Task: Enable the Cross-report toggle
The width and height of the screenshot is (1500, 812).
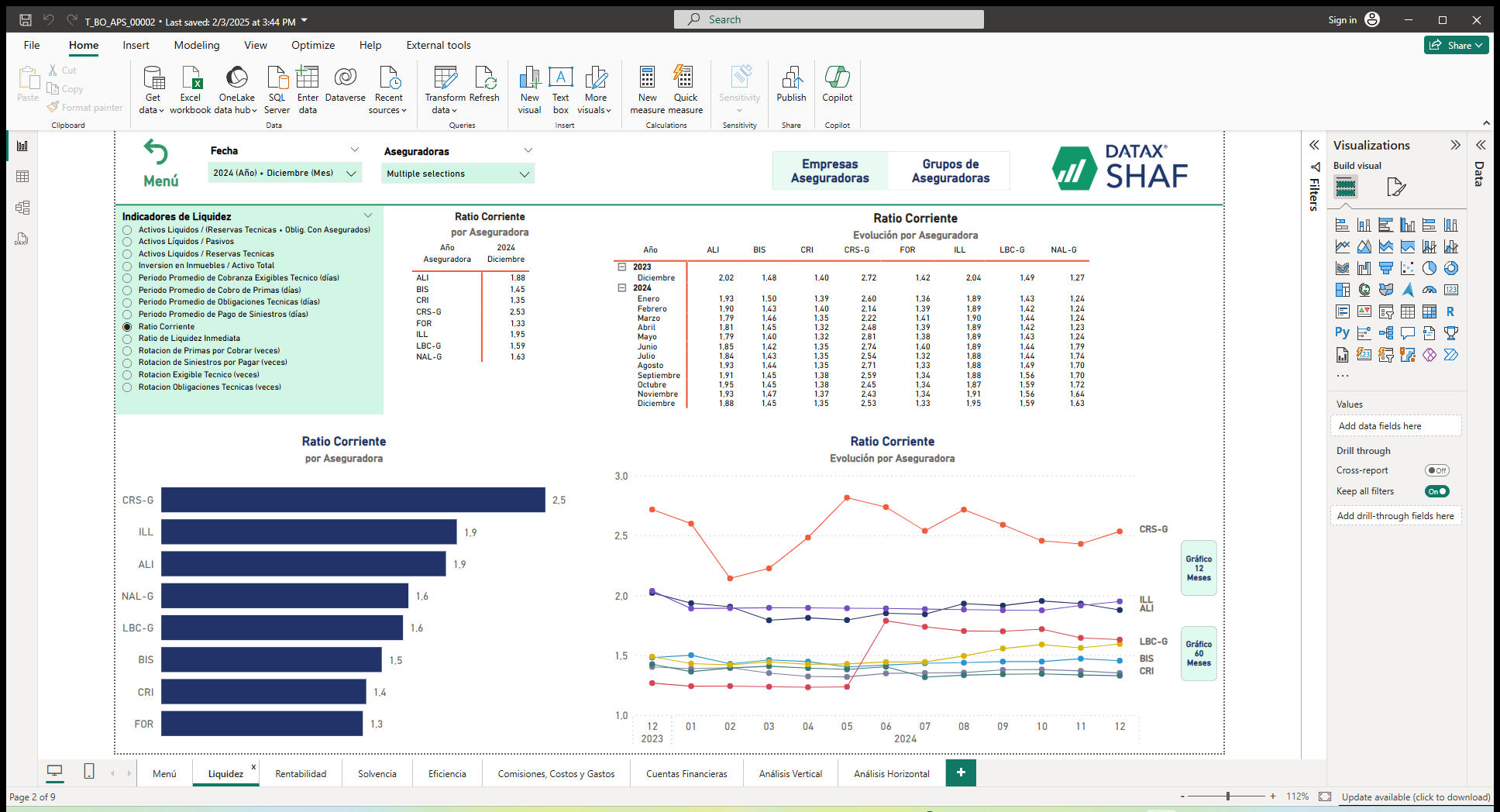Action: [x=1437, y=470]
